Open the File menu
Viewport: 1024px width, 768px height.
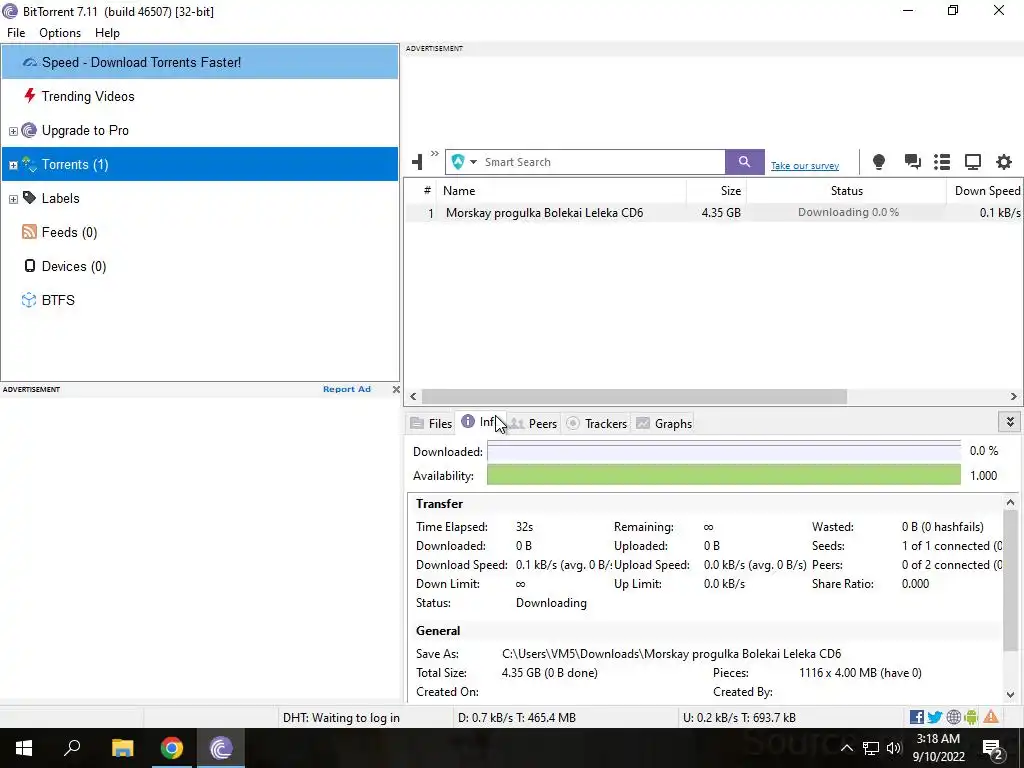coord(16,33)
